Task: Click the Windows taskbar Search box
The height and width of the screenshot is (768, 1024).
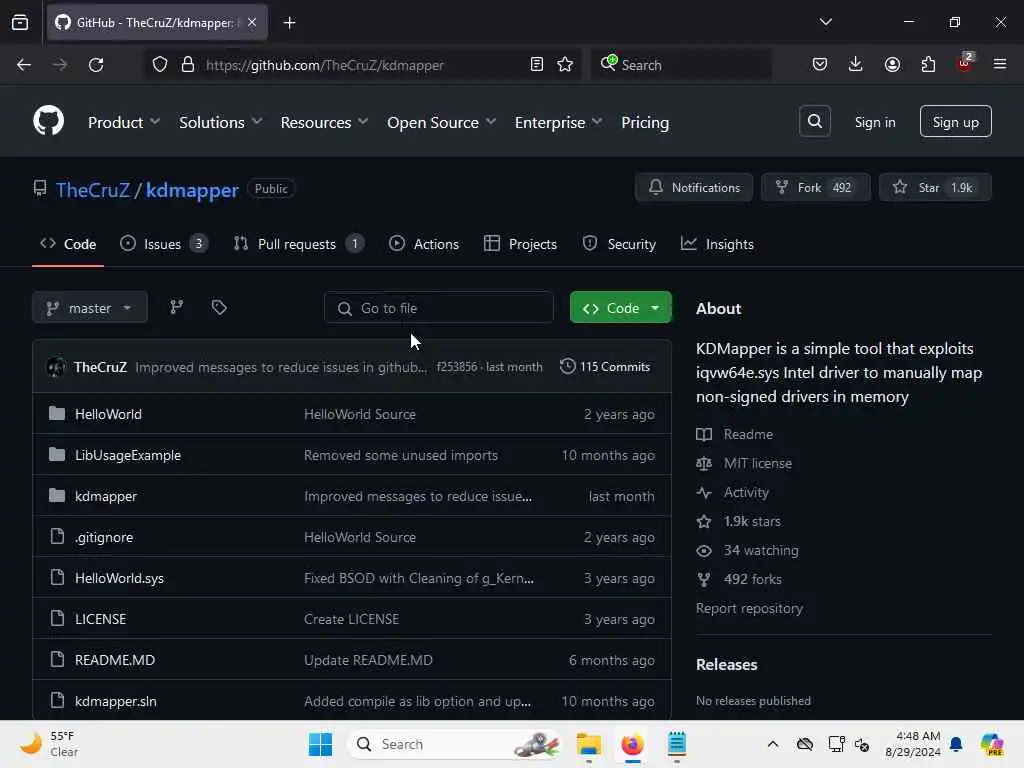Action: coord(455,744)
